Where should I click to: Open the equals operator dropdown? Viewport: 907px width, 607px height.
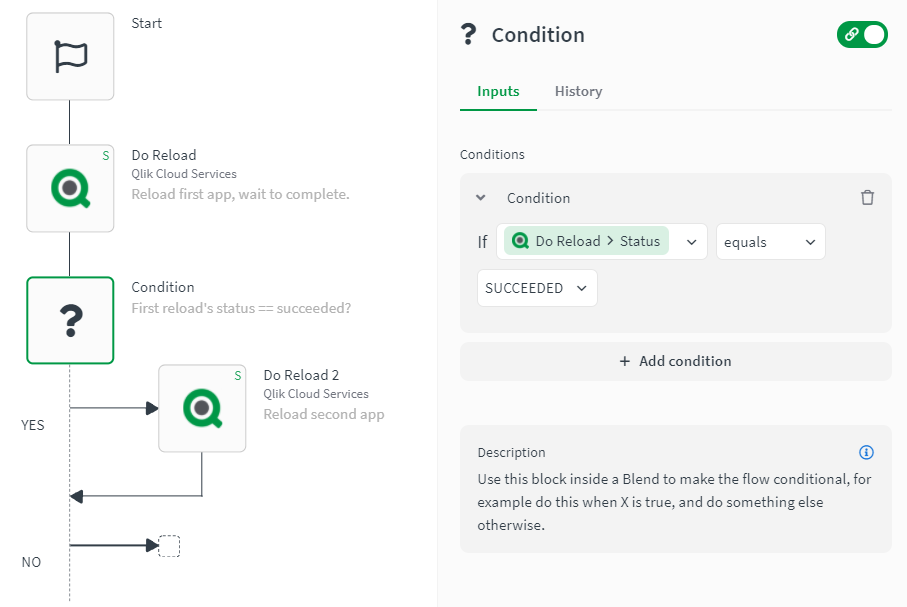point(770,241)
